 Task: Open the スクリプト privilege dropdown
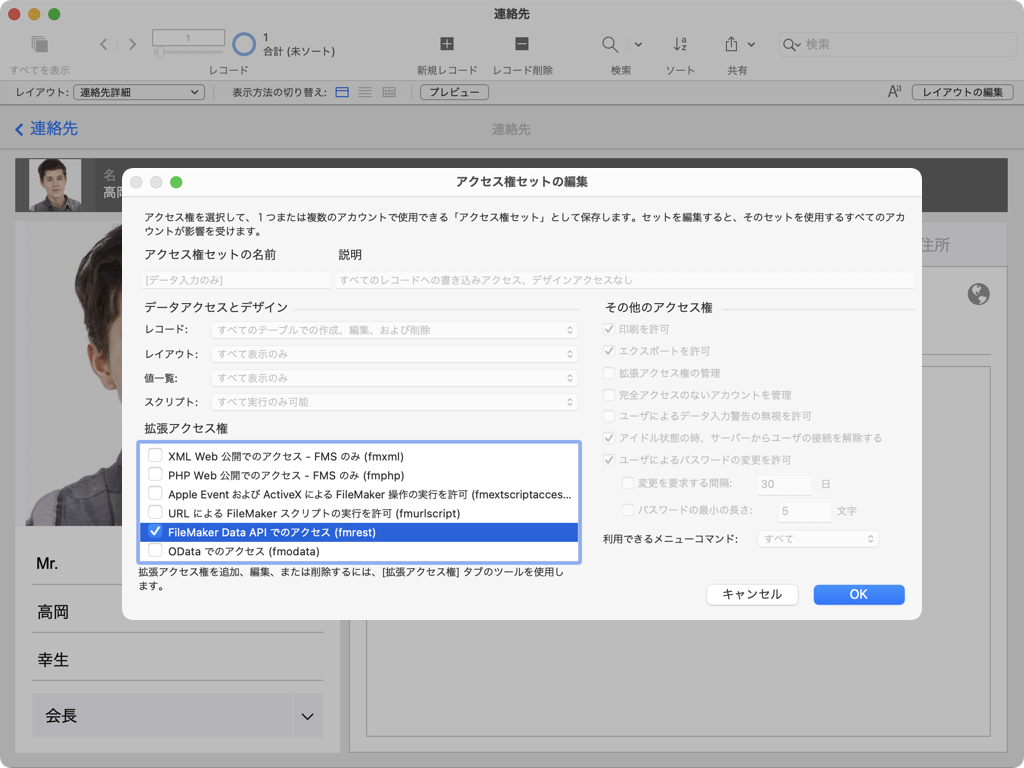[394, 402]
